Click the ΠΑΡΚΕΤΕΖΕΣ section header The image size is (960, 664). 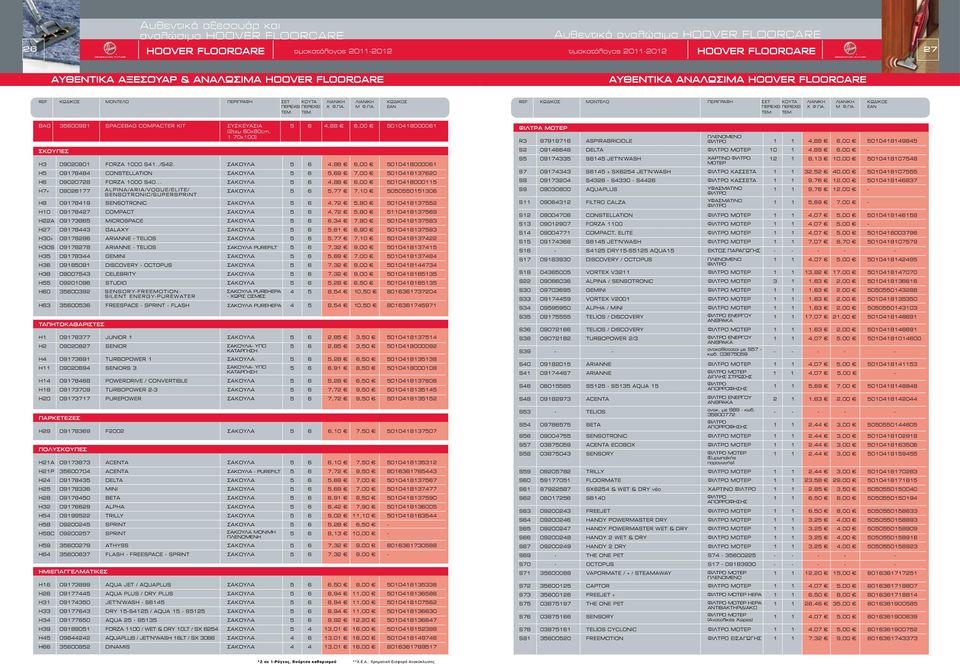(240, 417)
